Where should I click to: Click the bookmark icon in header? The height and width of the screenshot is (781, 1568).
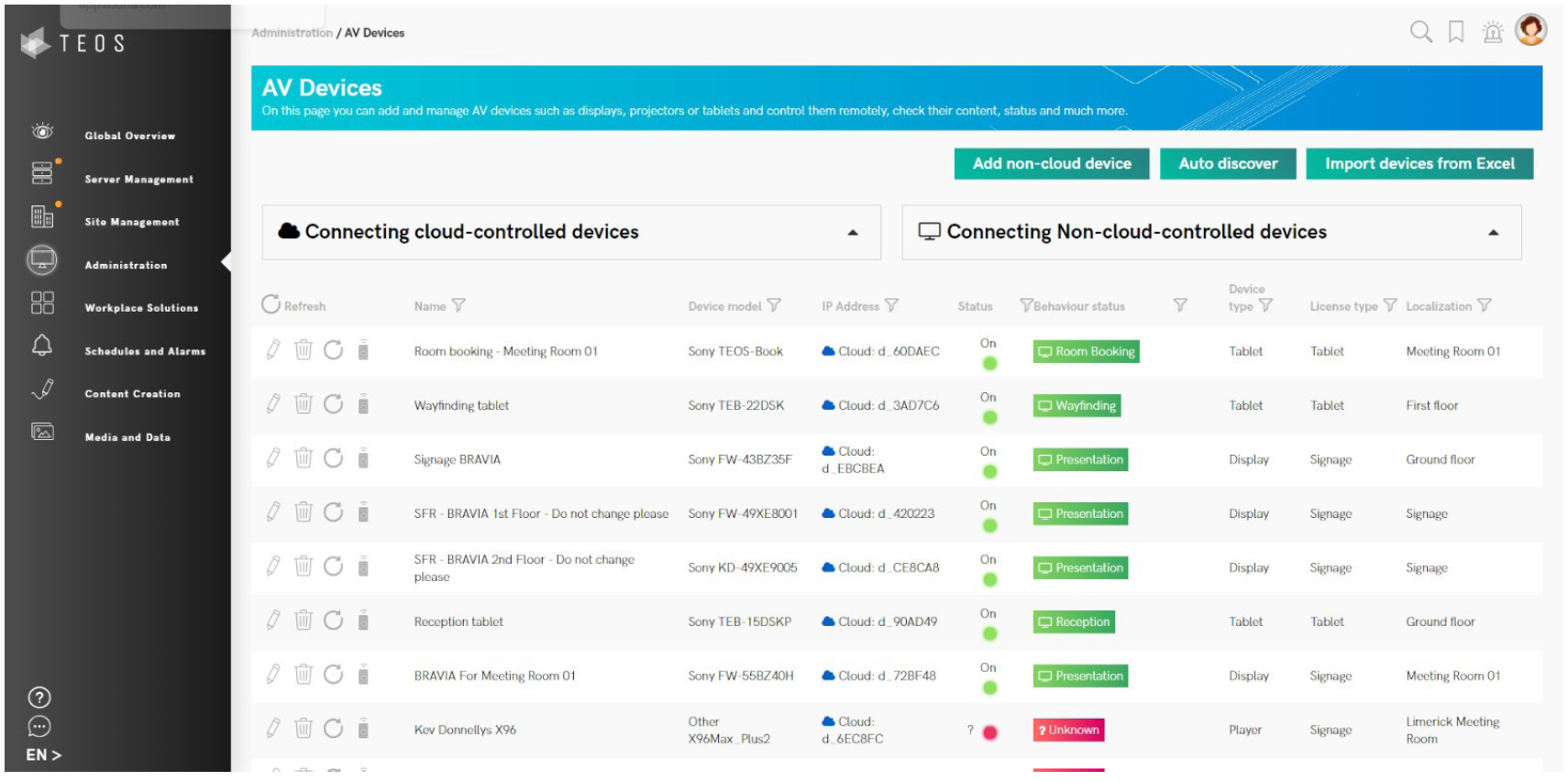[x=1456, y=32]
